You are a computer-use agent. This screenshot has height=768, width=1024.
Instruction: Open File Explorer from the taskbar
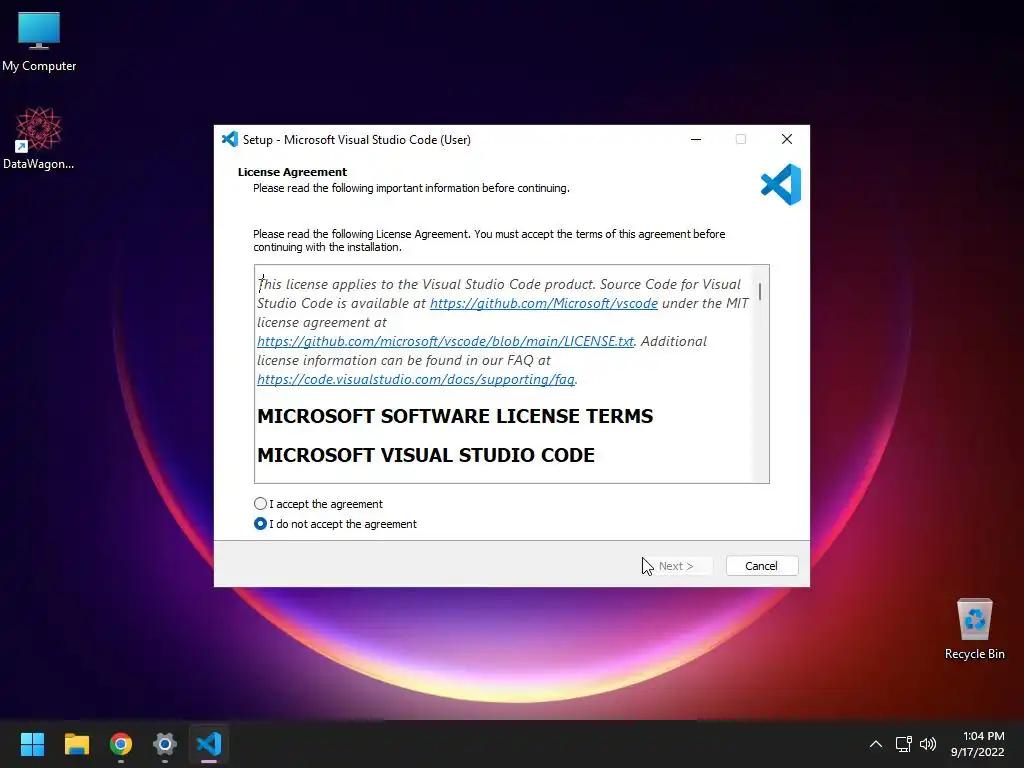tap(76, 744)
